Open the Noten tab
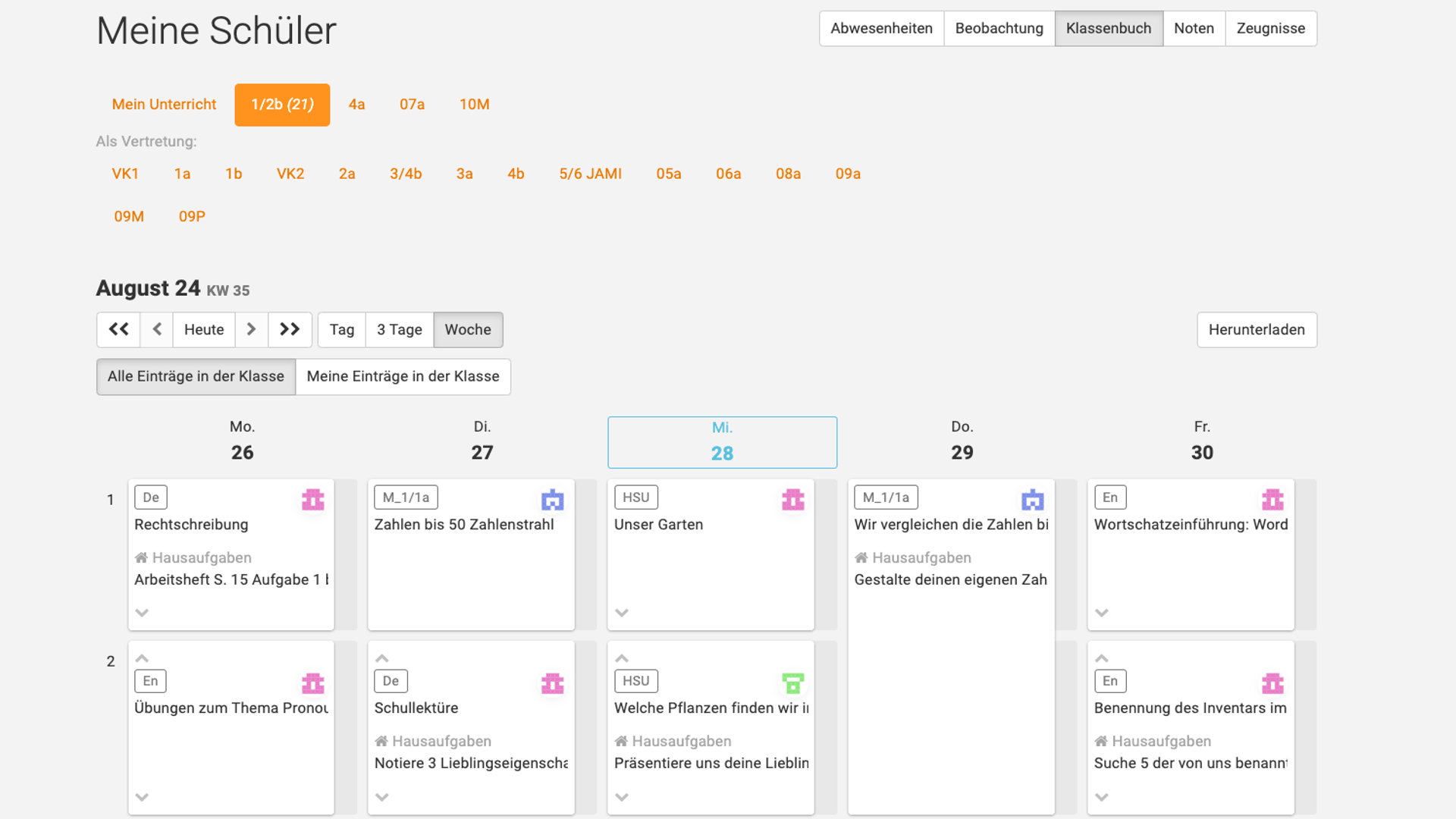1456x819 pixels. (1194, 28)
